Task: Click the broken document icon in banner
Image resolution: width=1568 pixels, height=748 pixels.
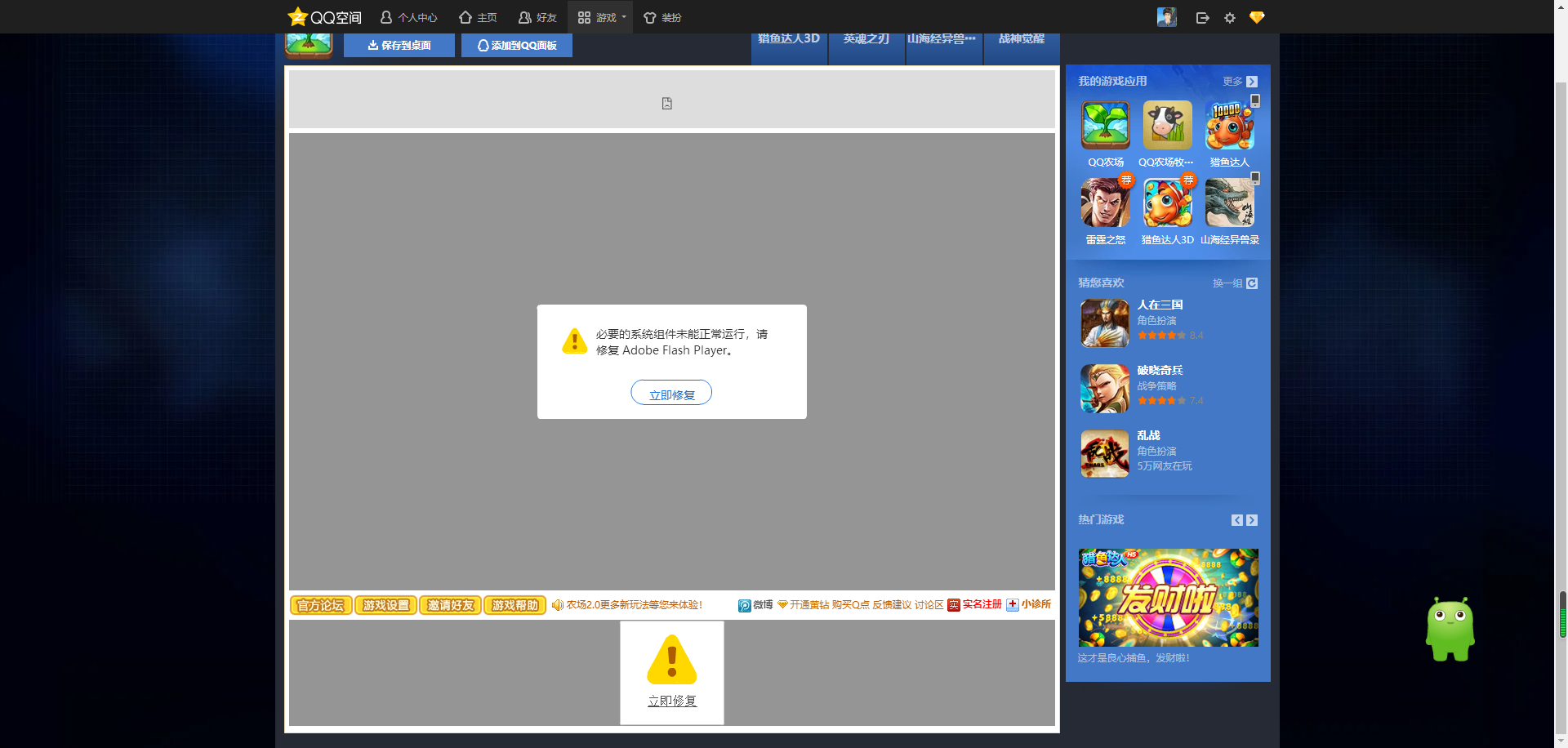Action: coord(667,104)
